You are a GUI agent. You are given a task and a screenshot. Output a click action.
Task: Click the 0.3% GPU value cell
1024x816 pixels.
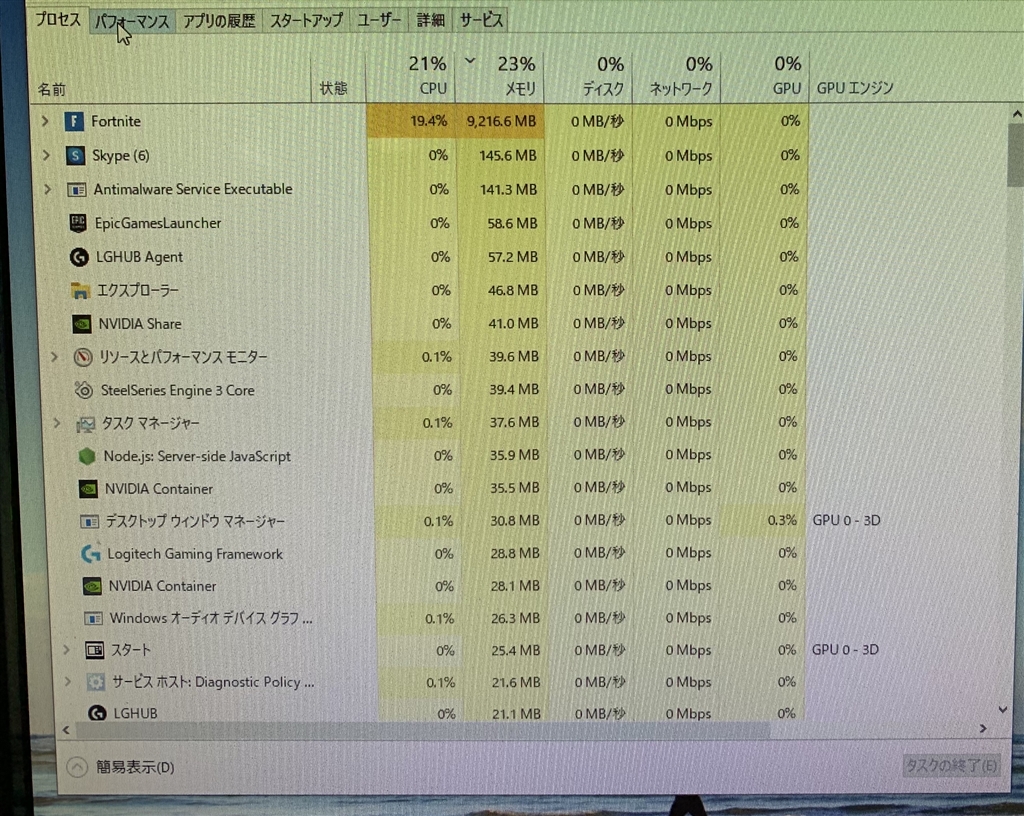[764, 520]
